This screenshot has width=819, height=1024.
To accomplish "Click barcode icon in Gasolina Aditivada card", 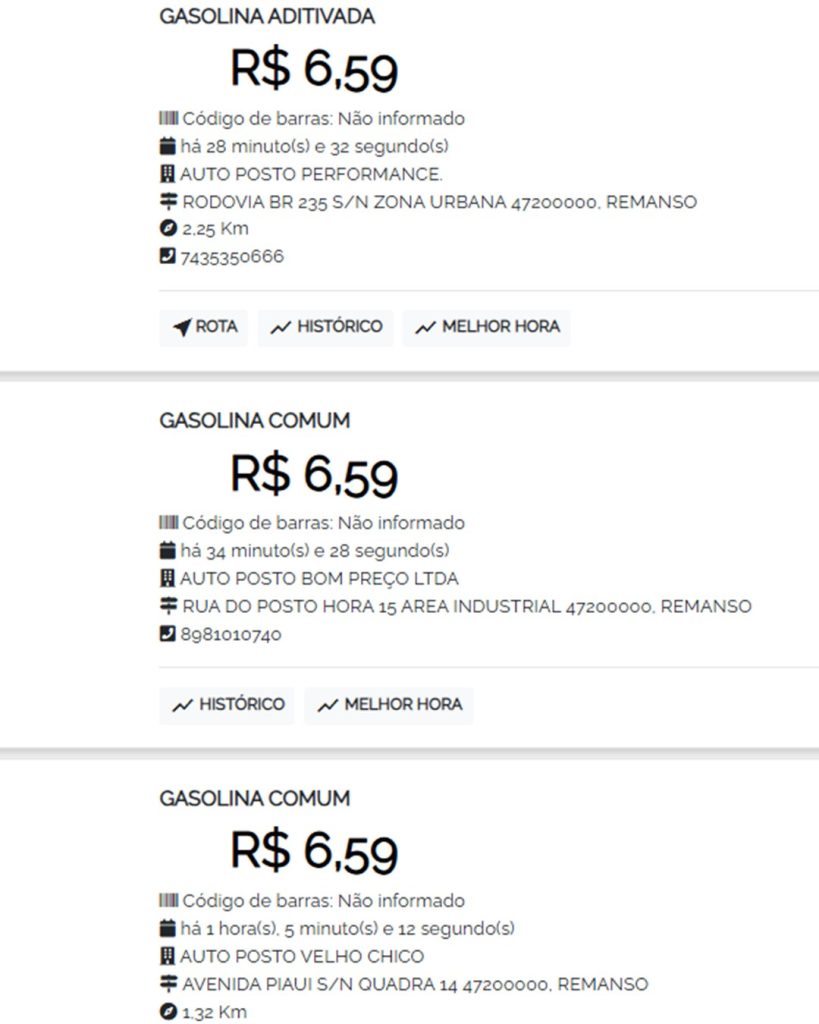I will [x=168, y=119].
